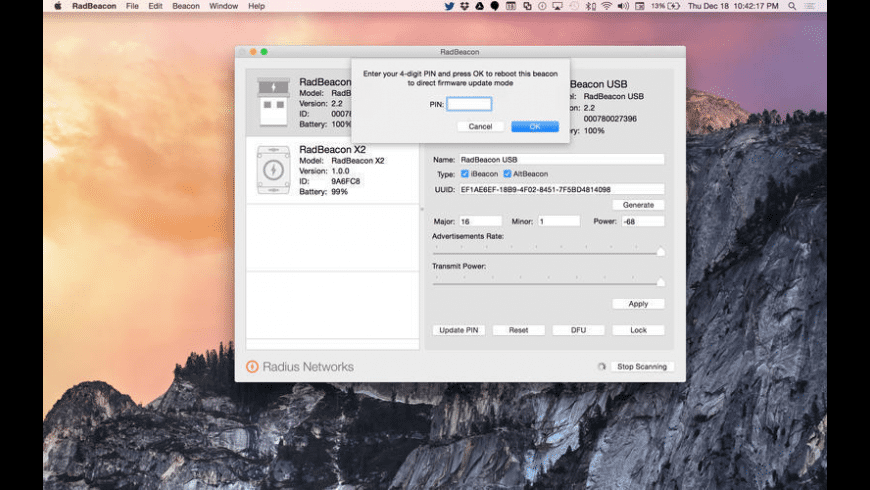
Task: Open the Window menu
Action: pos(224,6)
